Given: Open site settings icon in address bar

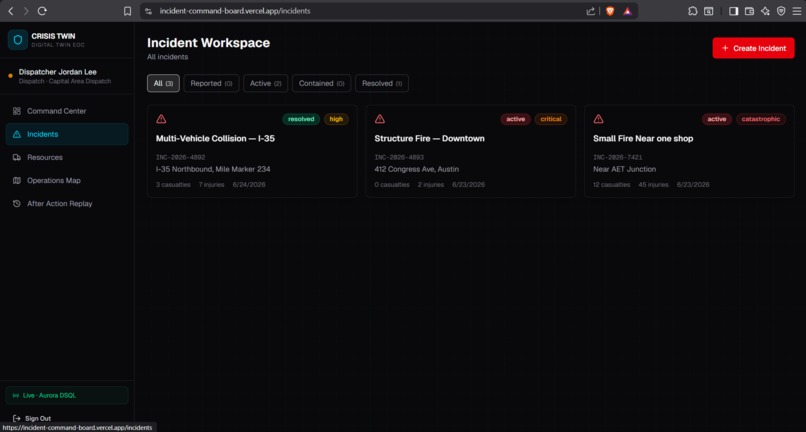Looking at the screenshot, I should pos(149,11).
